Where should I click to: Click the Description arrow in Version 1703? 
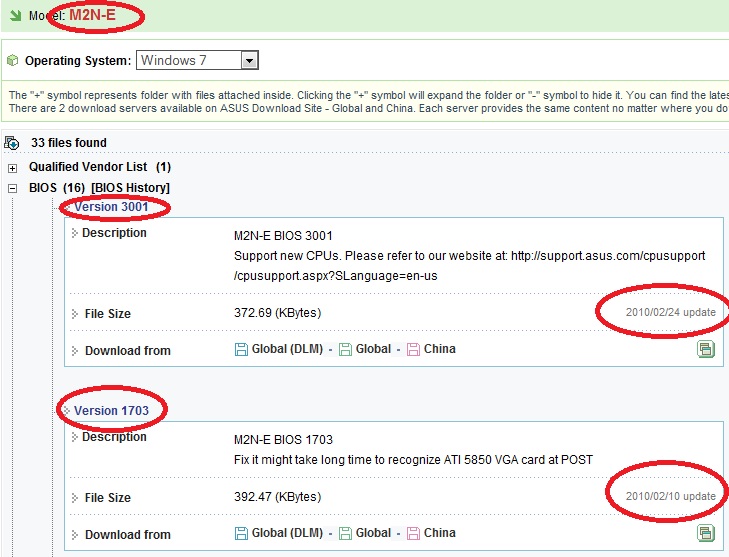tap(74, 437)
